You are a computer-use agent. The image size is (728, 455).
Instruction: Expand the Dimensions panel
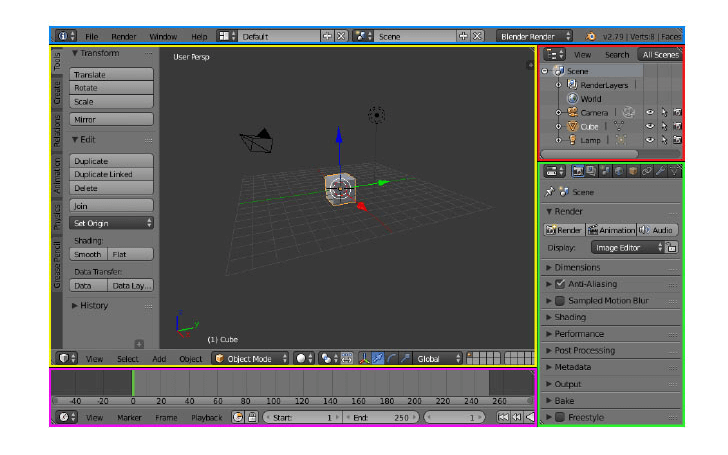(578, 268)
